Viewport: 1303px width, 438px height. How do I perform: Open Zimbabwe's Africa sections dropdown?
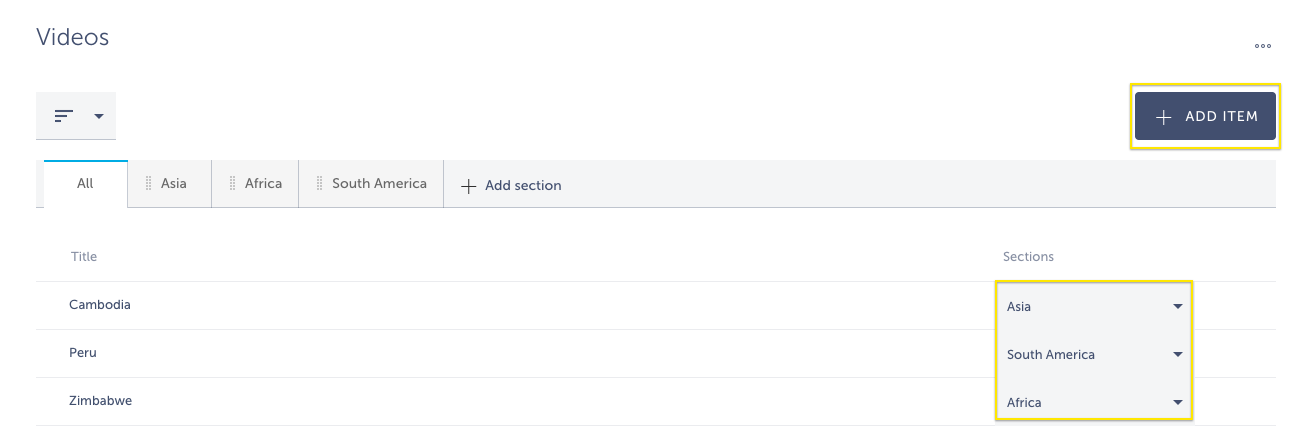[1094, 402]
